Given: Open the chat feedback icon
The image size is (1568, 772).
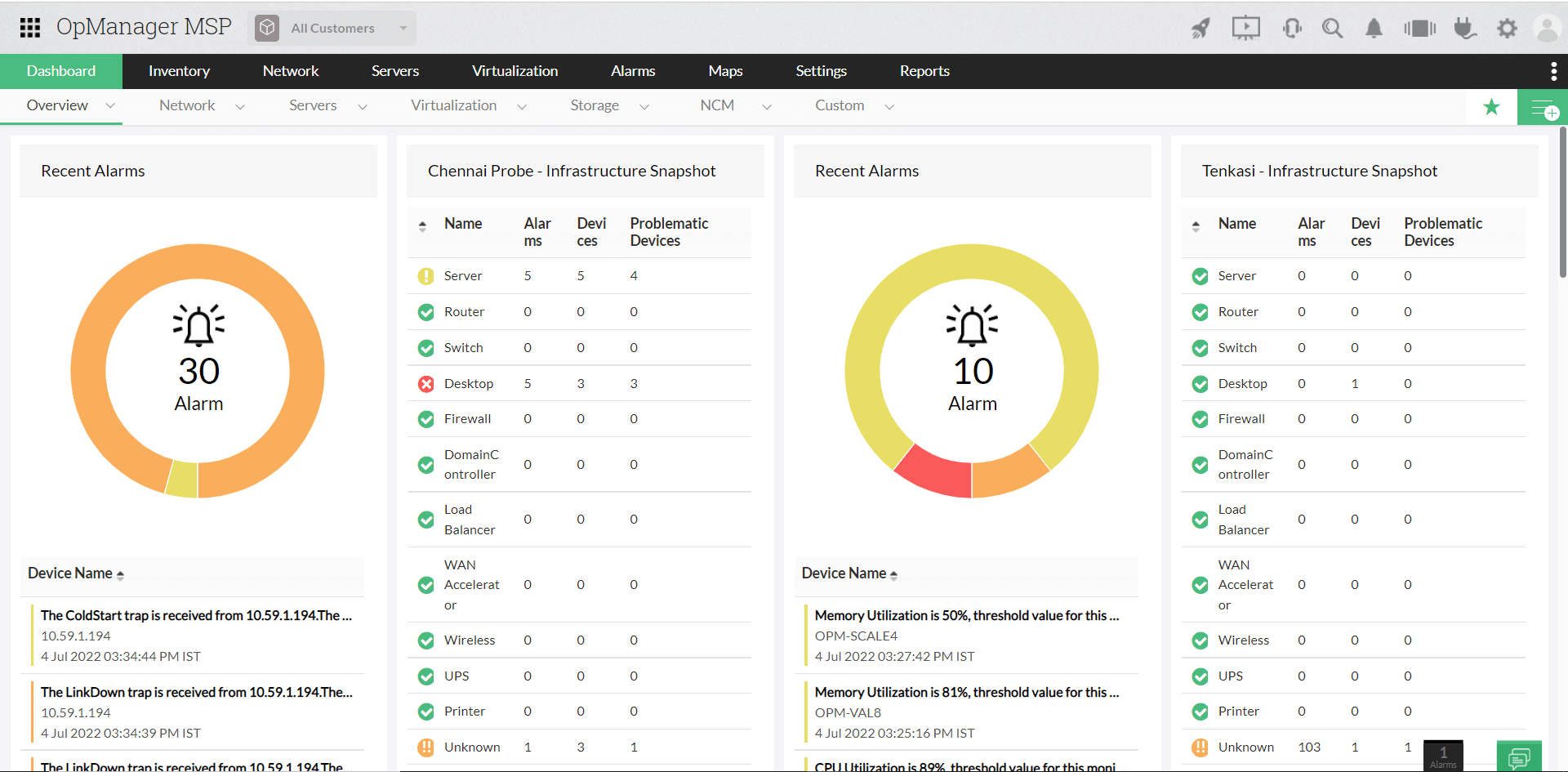Looking at the screenshot, I should (x=1519, y=756).
